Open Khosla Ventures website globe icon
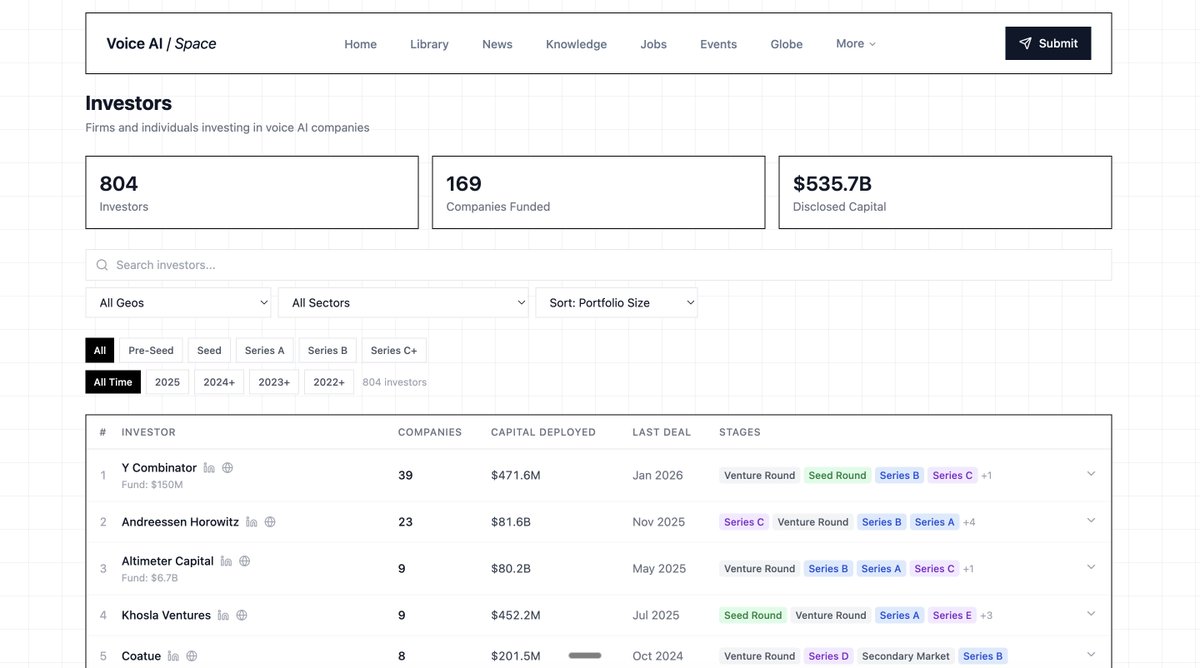The height and width of the screenshot is (668, 1200). [241, 615]
